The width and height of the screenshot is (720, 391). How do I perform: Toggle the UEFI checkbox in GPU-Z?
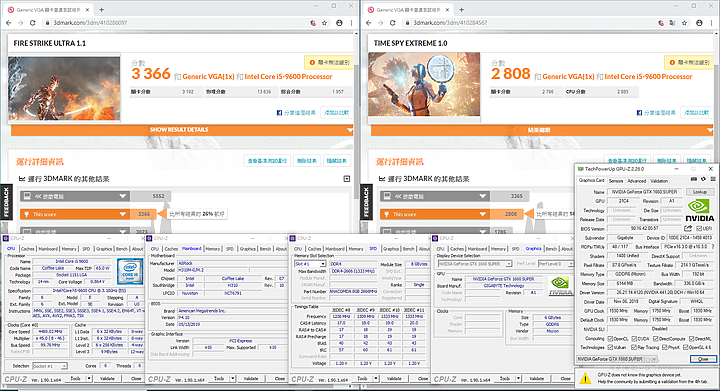[x=699, y=229]
